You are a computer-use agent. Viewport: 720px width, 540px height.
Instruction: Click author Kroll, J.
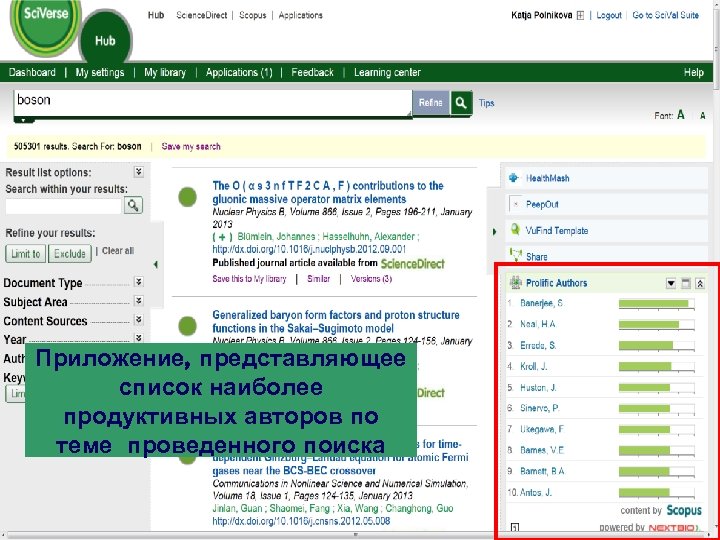pyautogui.click(x=534, y=366)
